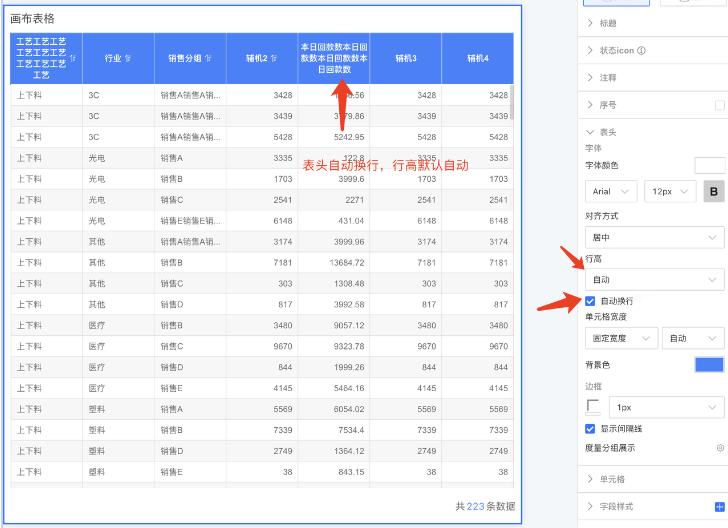Open the 行高 自动 dropdown
This screenshot has height=528, width=728.
click(x=654, y=280)
